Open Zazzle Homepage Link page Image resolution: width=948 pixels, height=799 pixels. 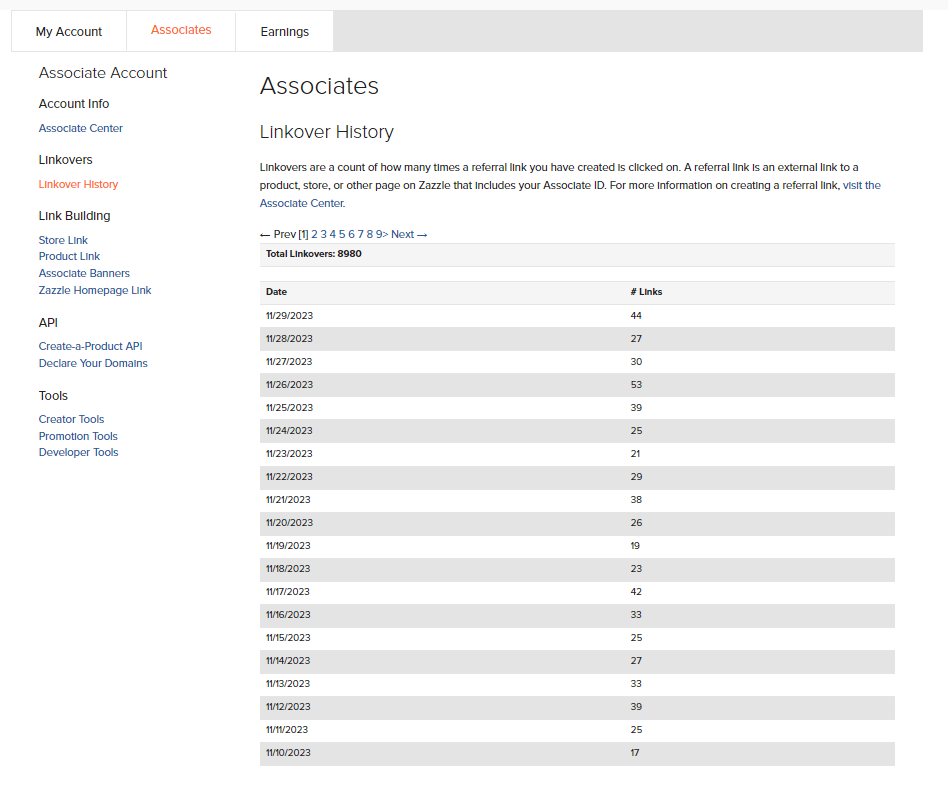tap(95, 290)
